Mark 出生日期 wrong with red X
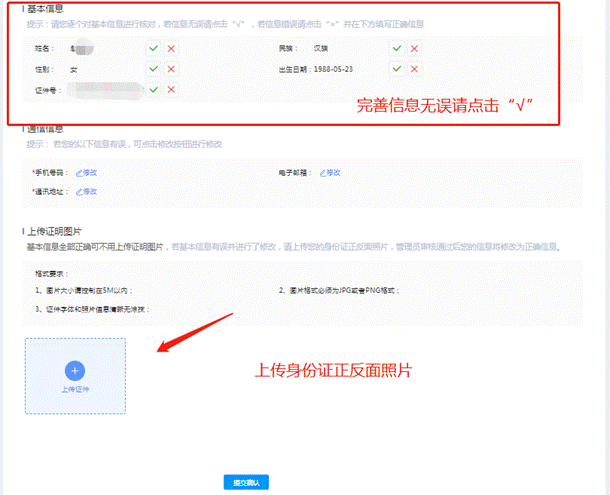The height and width of the screenshot is (495, 610). tap(415, 69)
